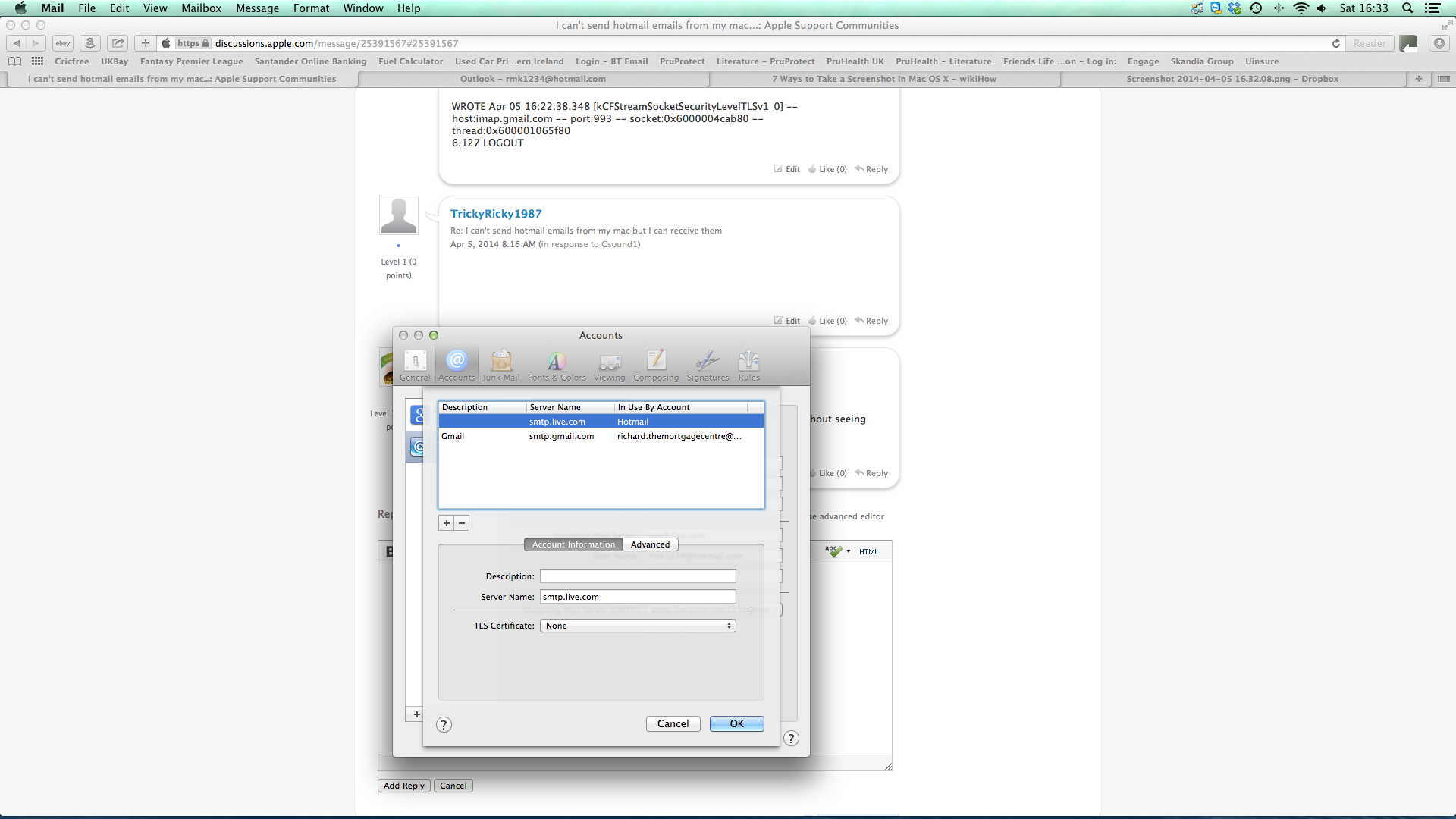The width and height of the screenshot is (1456, 819).
Task: Click minus button to remove server
Action: pyautogui.click(x=462, y=523)
